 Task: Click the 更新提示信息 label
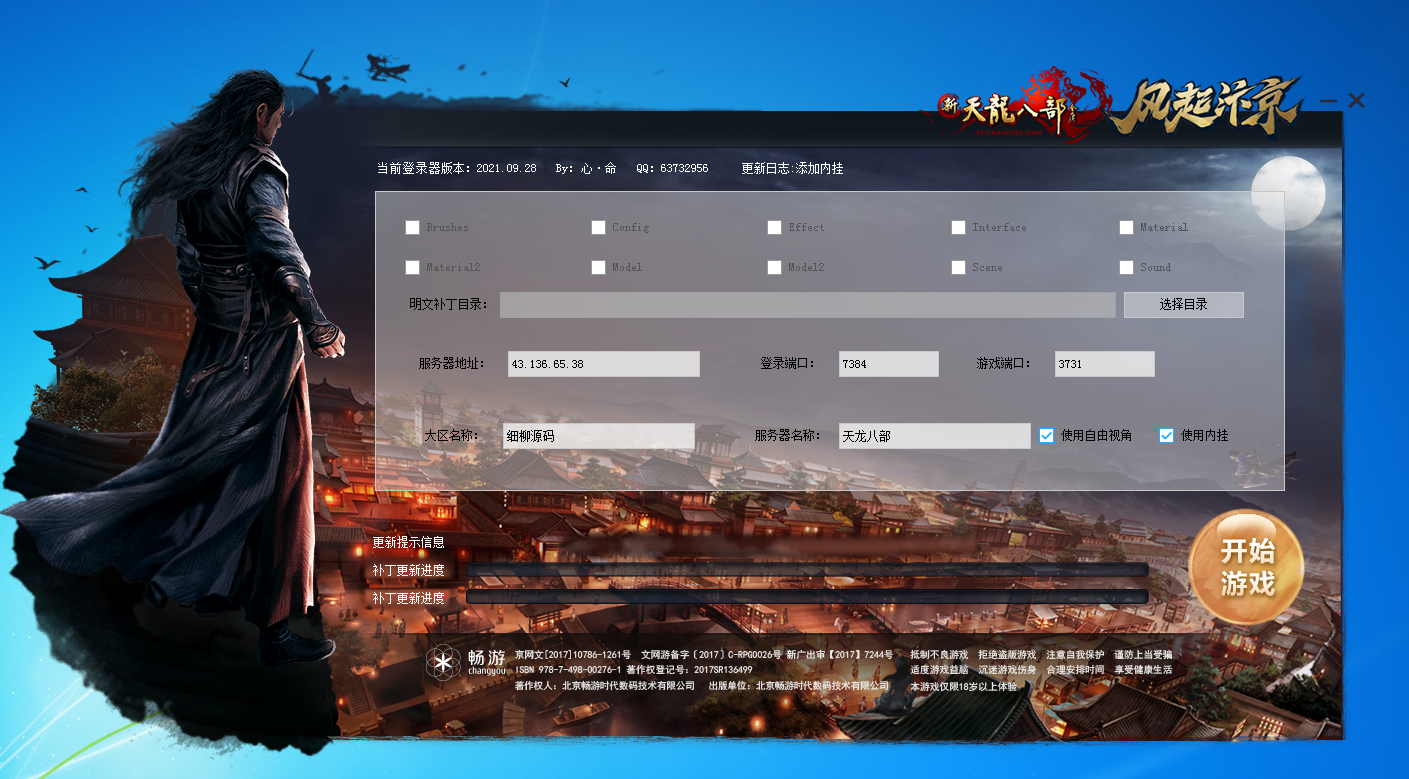pos(408,542)
